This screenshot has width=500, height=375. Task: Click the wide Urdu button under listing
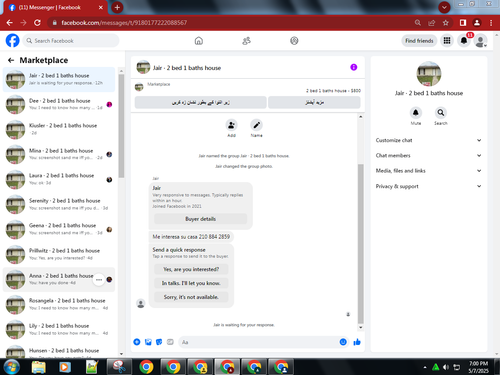coord(200,102)
